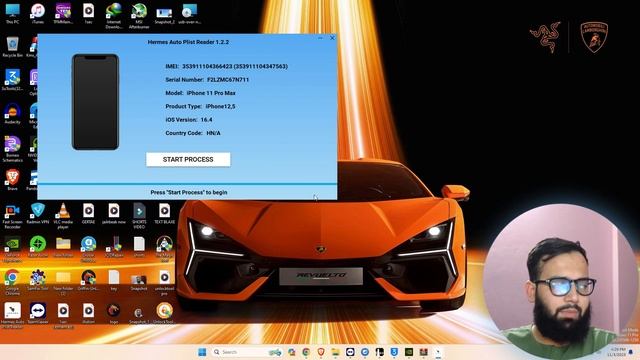Open the Recycle Bin
Image resolution: width=640 pixels, height=360 pixels.
[13, 47]
